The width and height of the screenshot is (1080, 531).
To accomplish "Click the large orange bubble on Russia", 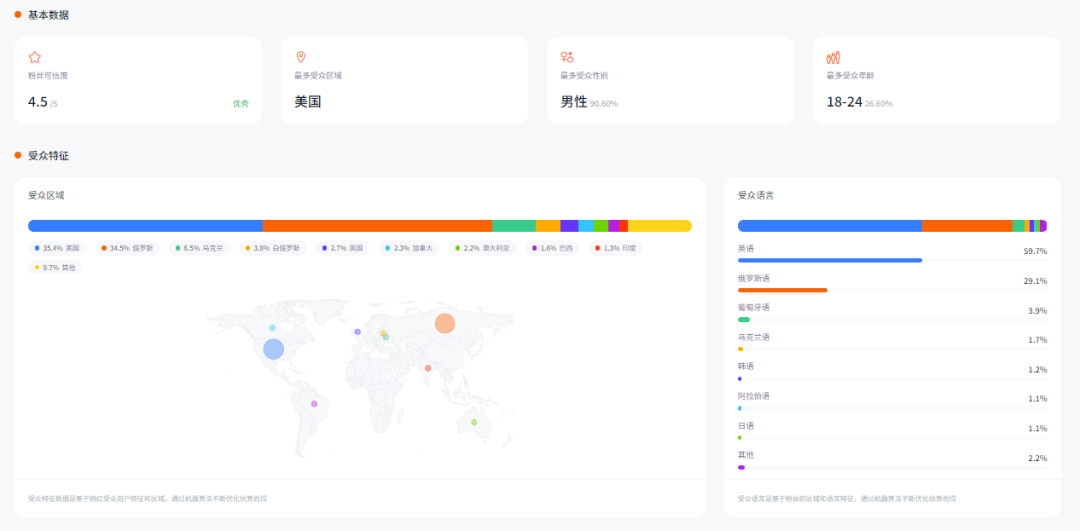I will tap(445, 323).
